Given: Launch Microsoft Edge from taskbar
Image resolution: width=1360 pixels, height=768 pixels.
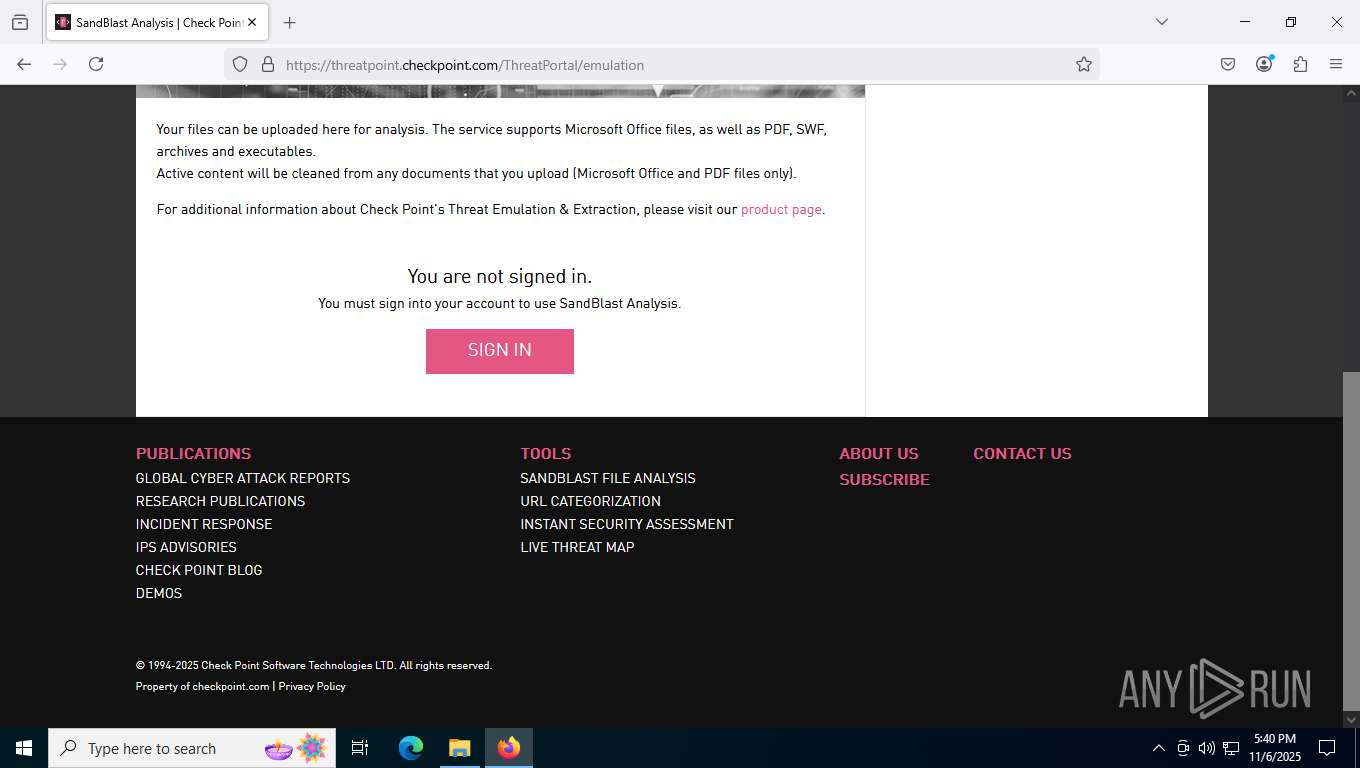Looking at the screenshot, I should point(411,748).
